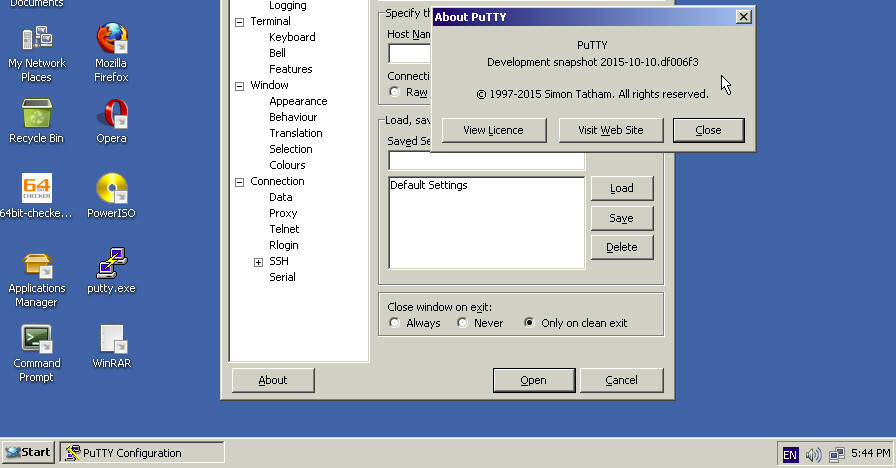Collapse the Window tree node

(x=239, y=86)
